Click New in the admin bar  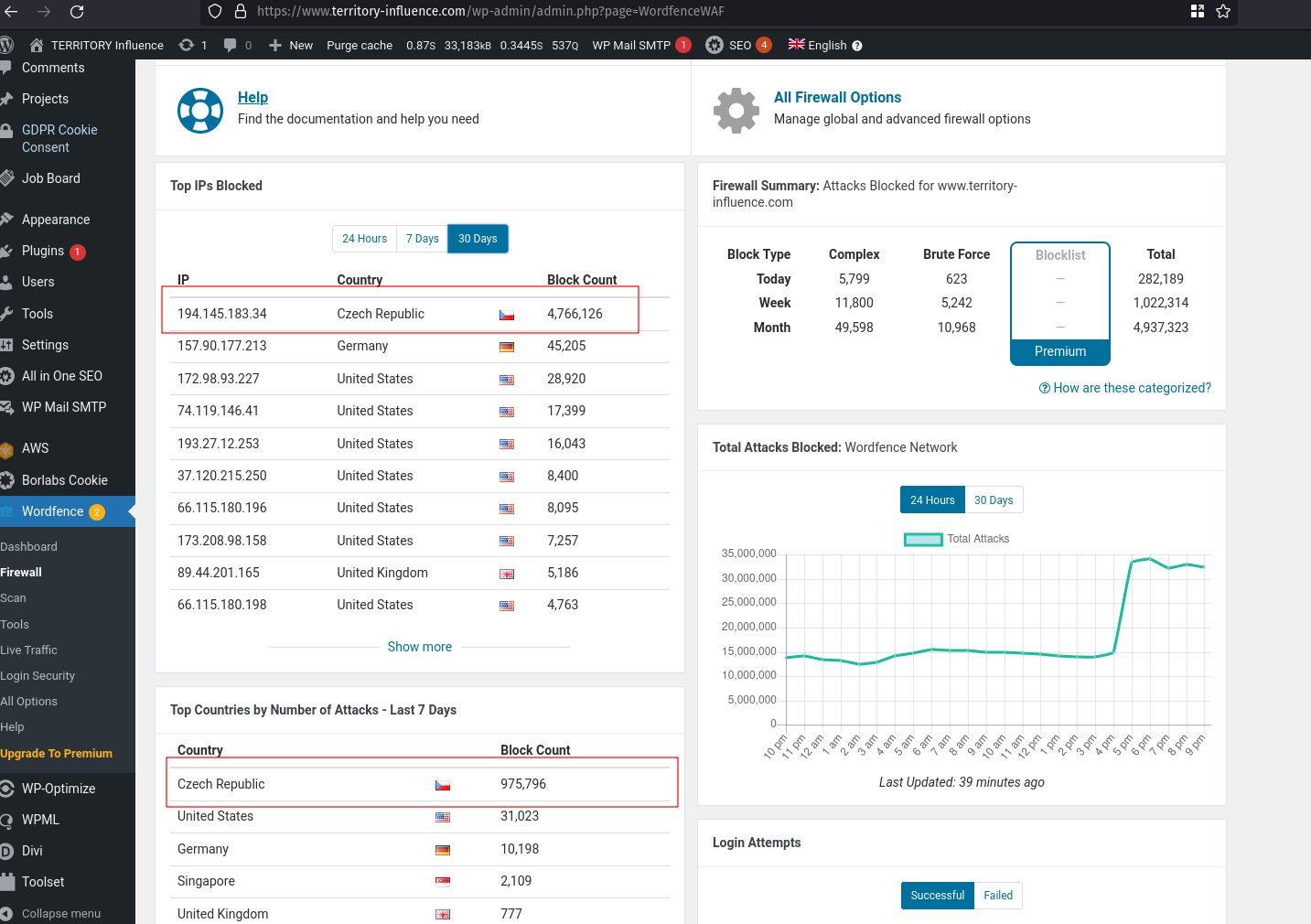click(x=291, y=45)
